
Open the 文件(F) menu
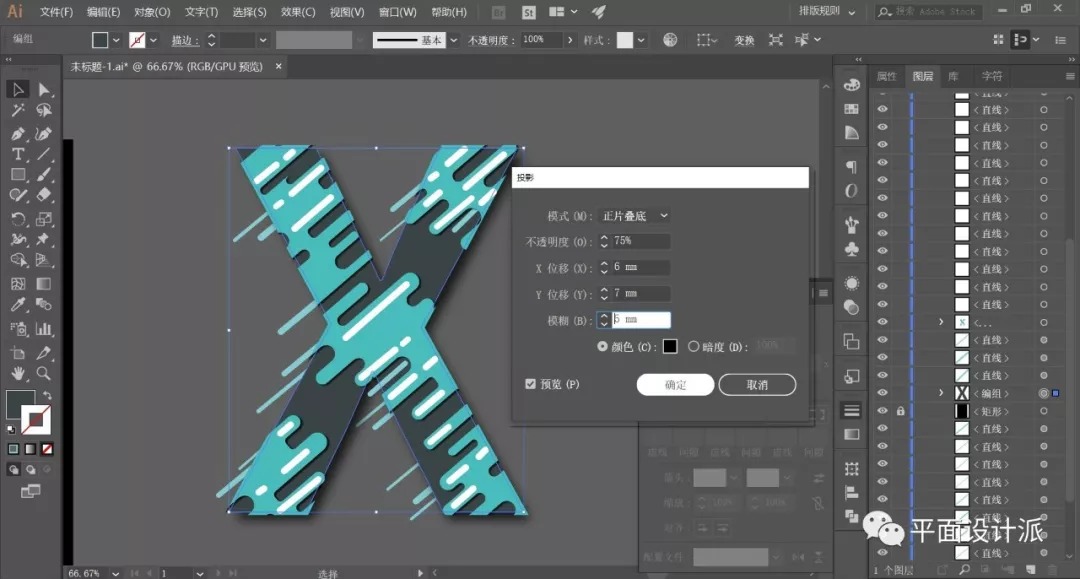[56, 12]
